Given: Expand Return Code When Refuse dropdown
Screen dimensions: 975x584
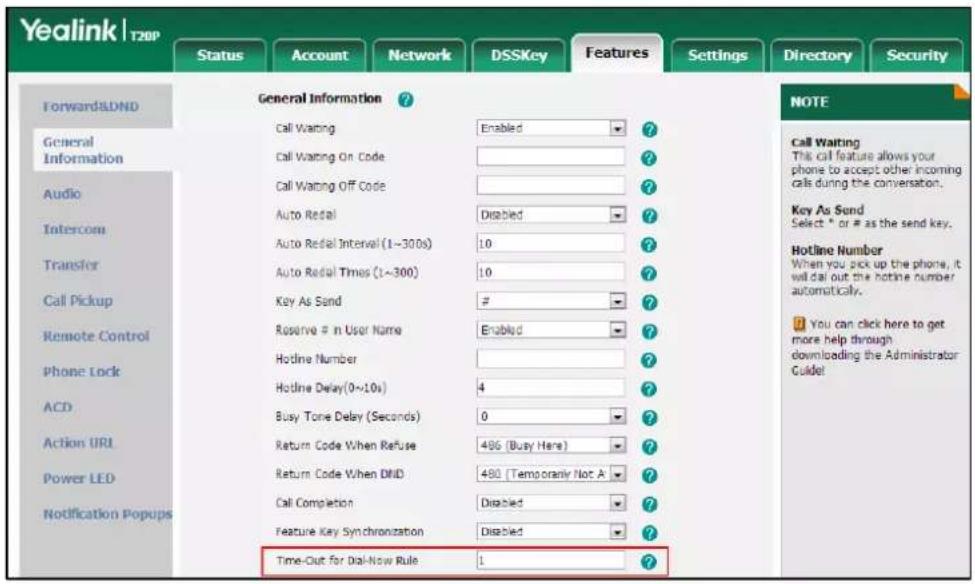Looking at the screenshot, I should coord(551,445).
